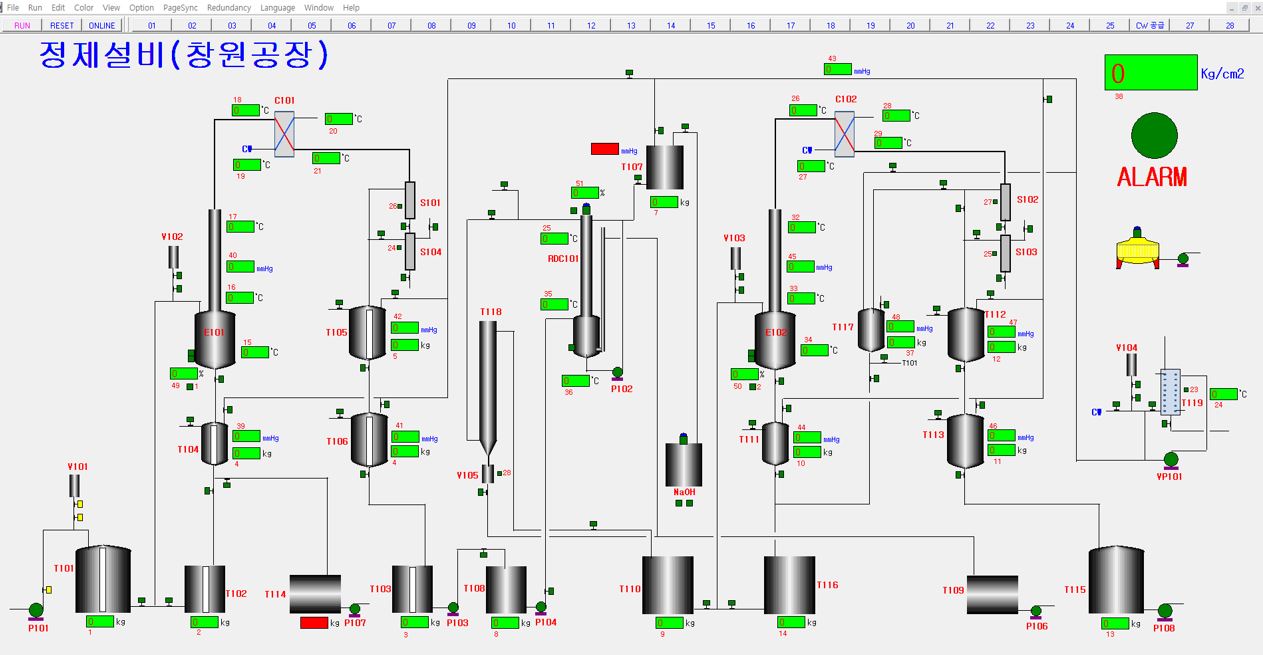Switch to the CW 공급 page tab
Viewport: 1263px width, 655px height.
1150,25
